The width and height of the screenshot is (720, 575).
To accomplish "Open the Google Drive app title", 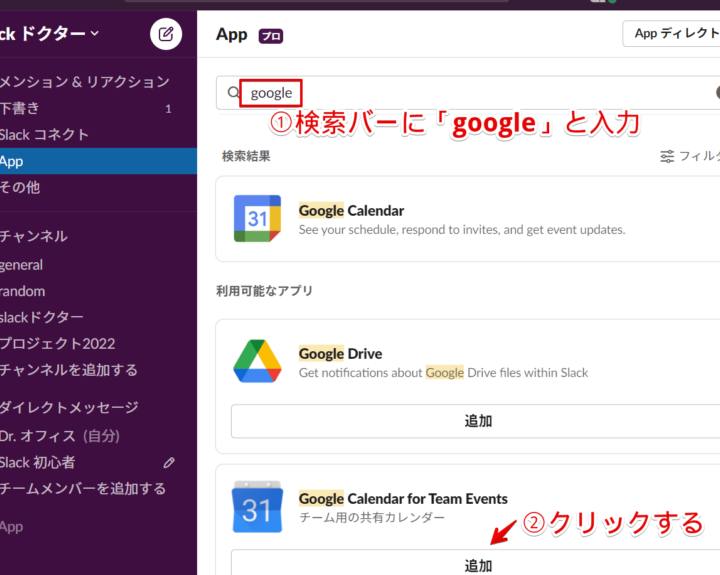I will [340, 354].
